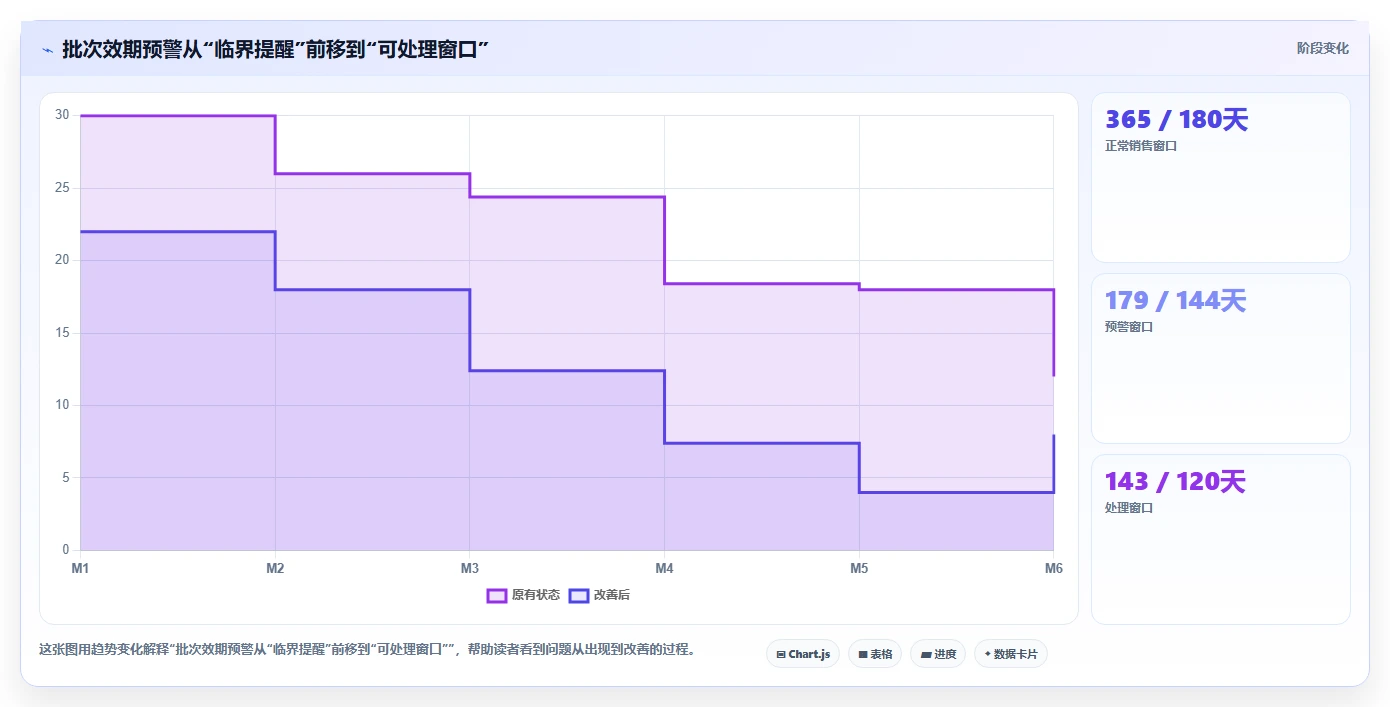Screen dimensions: 1390x707
Task: Click the trend icon beside the header title
Action: [47, 50]
